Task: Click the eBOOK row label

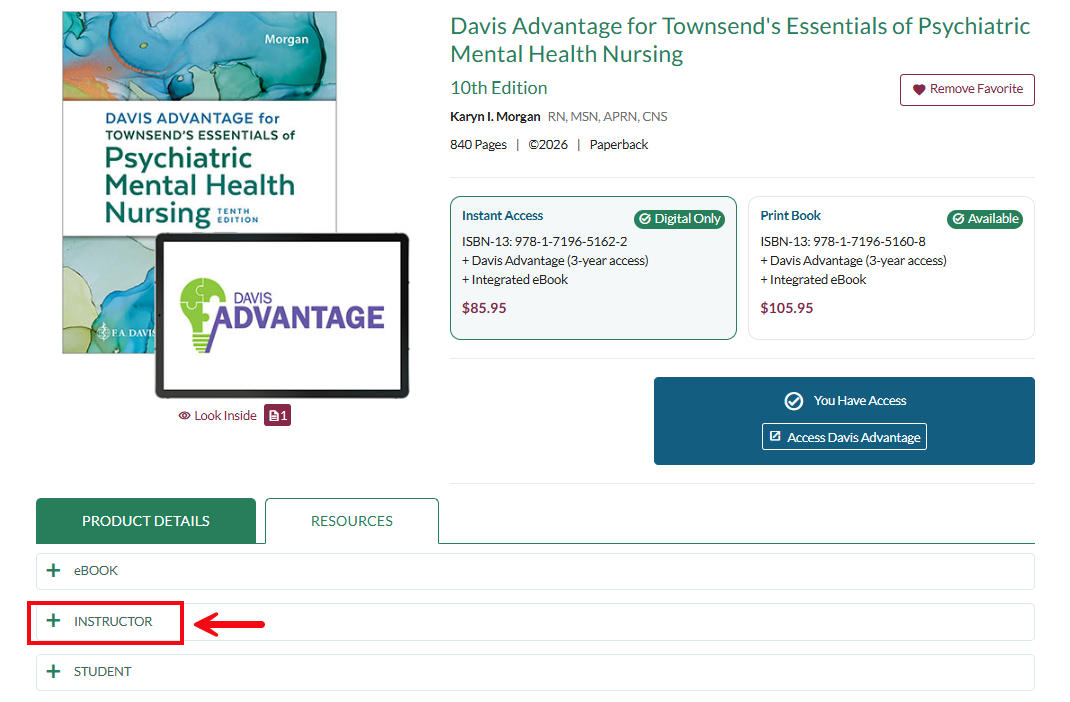Action: pos(96,570)
